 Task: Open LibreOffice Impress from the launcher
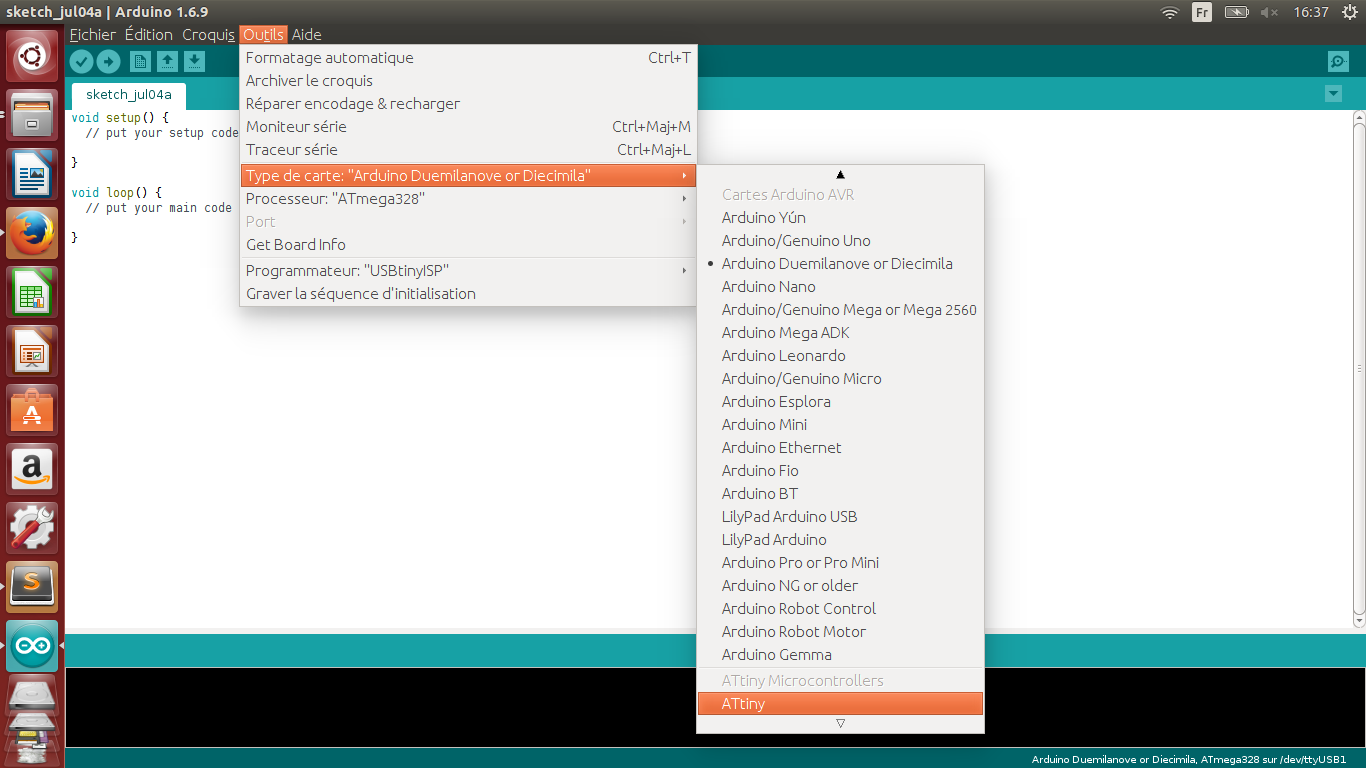pos(34,352)
